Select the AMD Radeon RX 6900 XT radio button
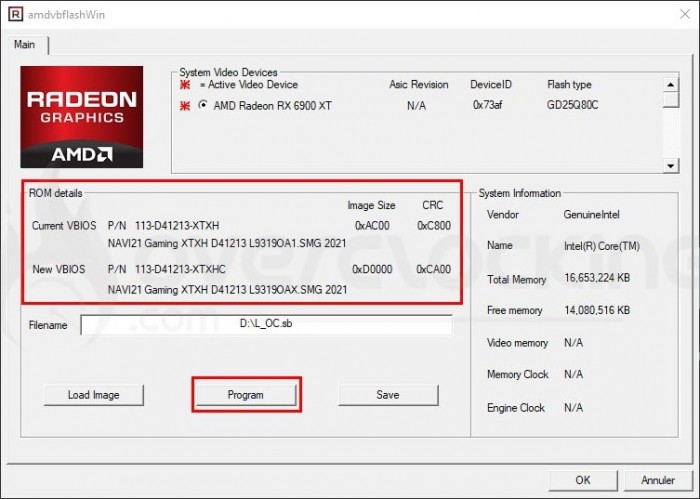The image size is (700, 499). [203, 105]
